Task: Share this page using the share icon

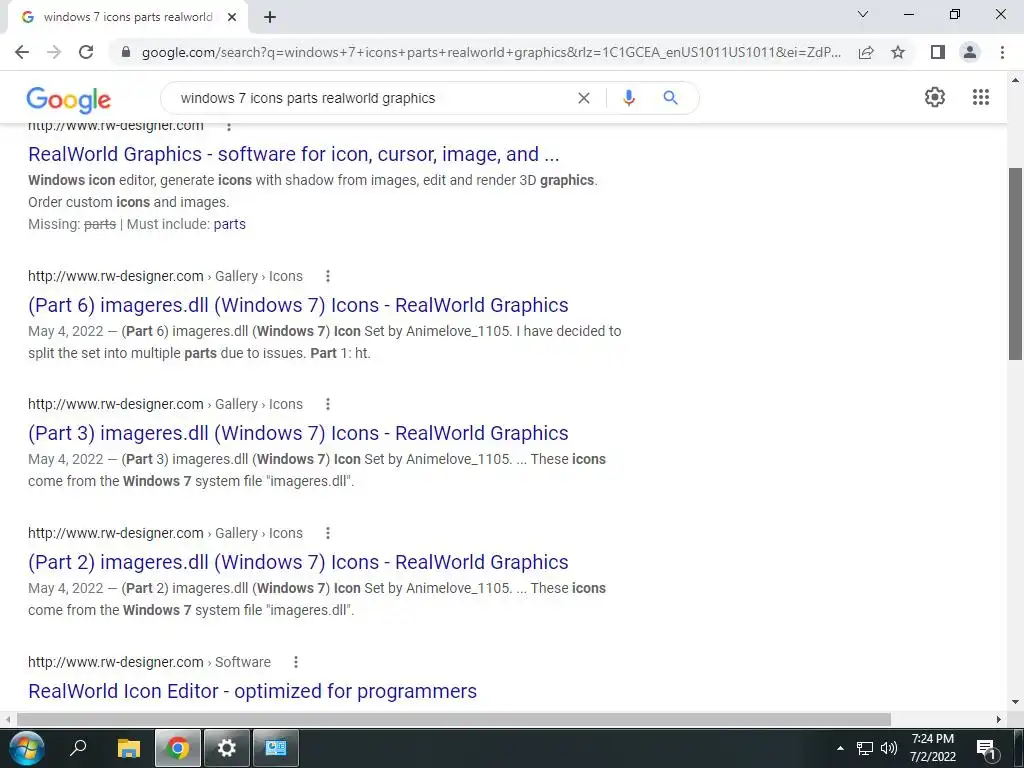Action: 866,52
